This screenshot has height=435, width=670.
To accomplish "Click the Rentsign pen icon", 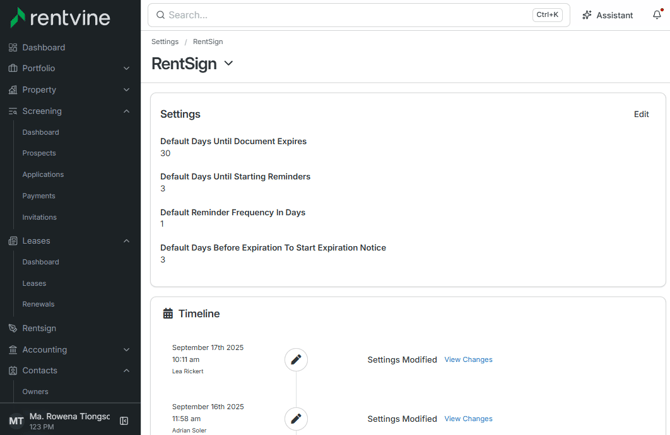I will click(13, 328).
